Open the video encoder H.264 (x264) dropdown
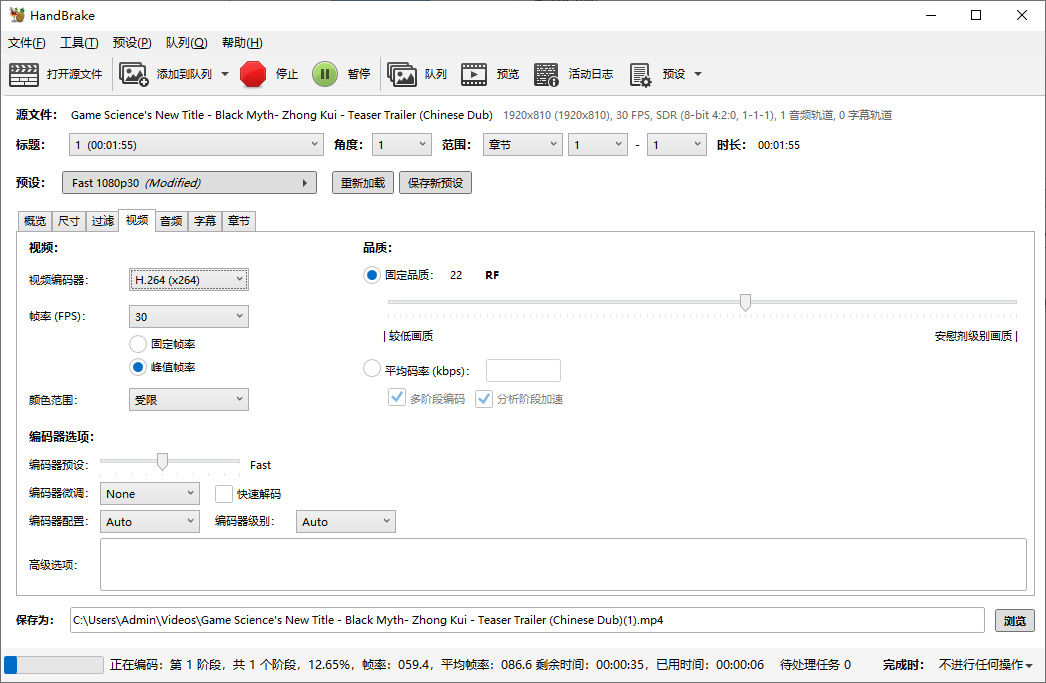The width and height of the screenshot is (1046, 683). click(189, 279)
